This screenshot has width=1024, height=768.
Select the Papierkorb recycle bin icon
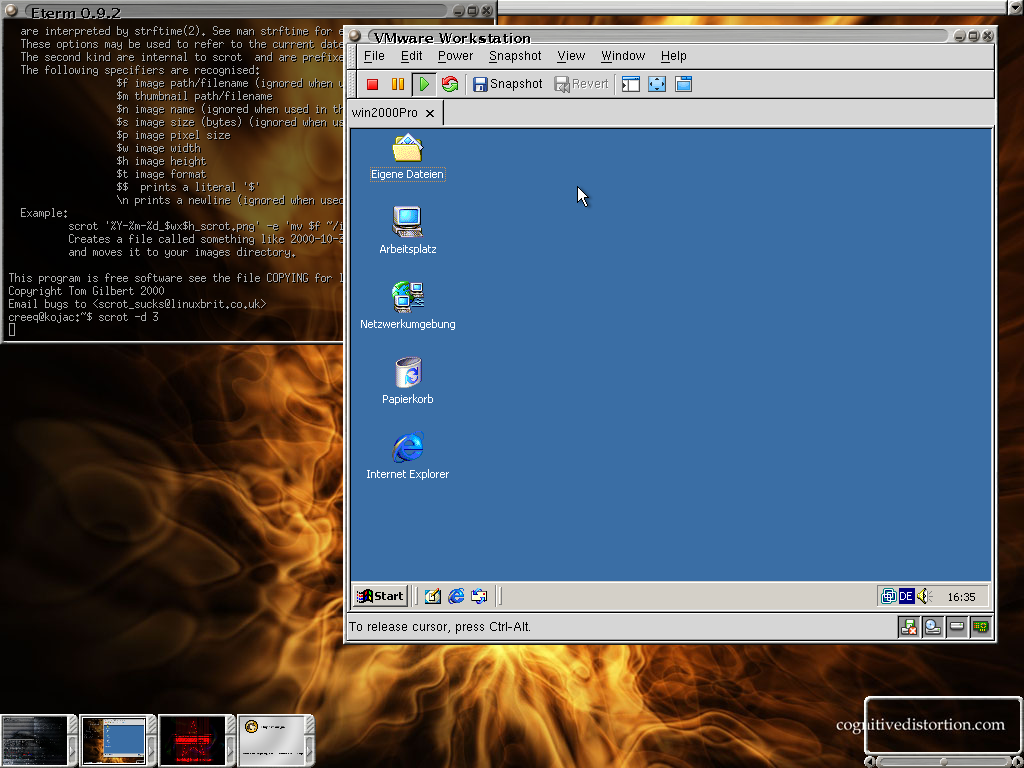click(x=408, y=381)
